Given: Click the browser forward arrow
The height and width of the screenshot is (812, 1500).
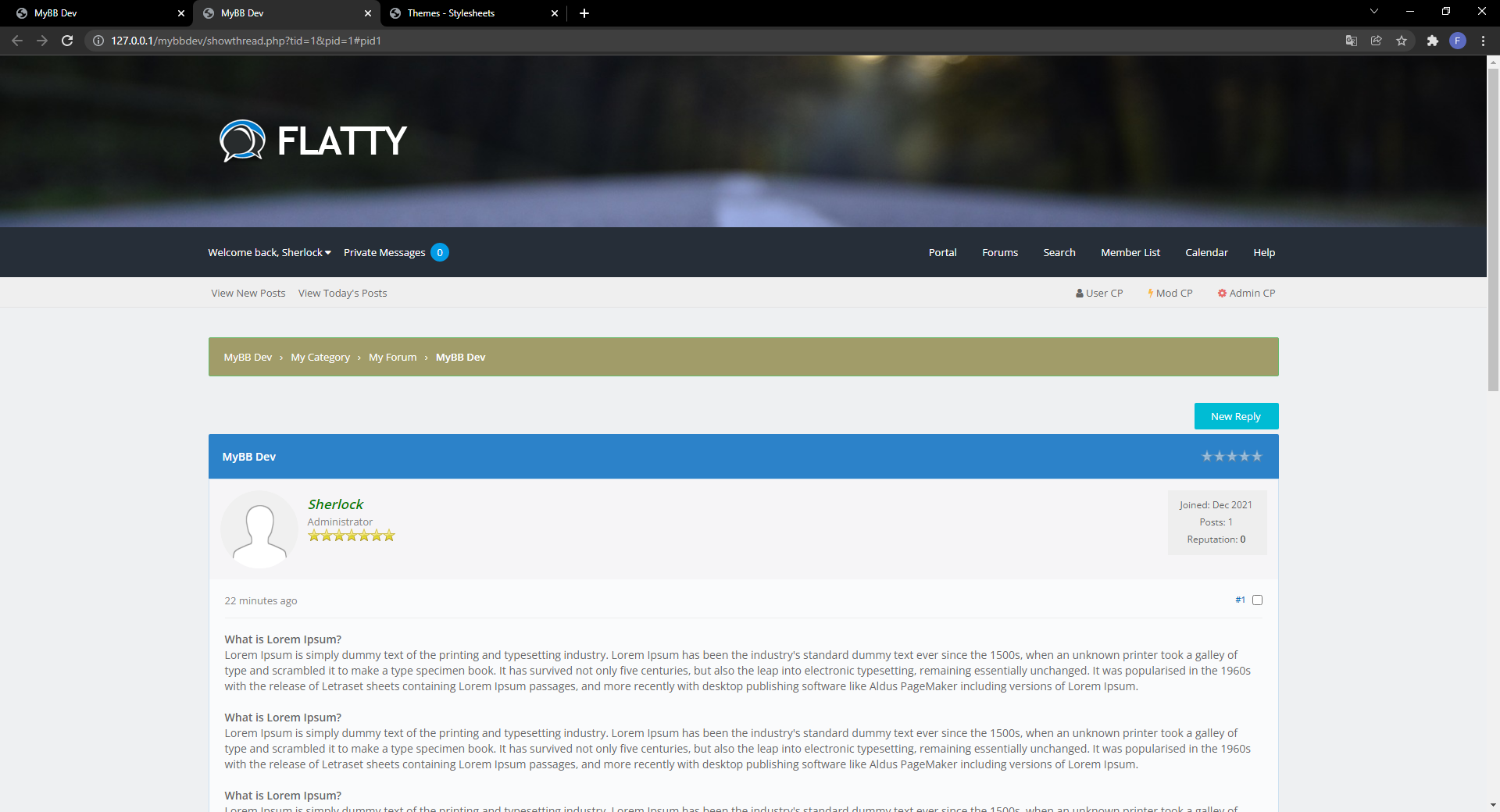Looking at the screenshot, I should [42, 41].
